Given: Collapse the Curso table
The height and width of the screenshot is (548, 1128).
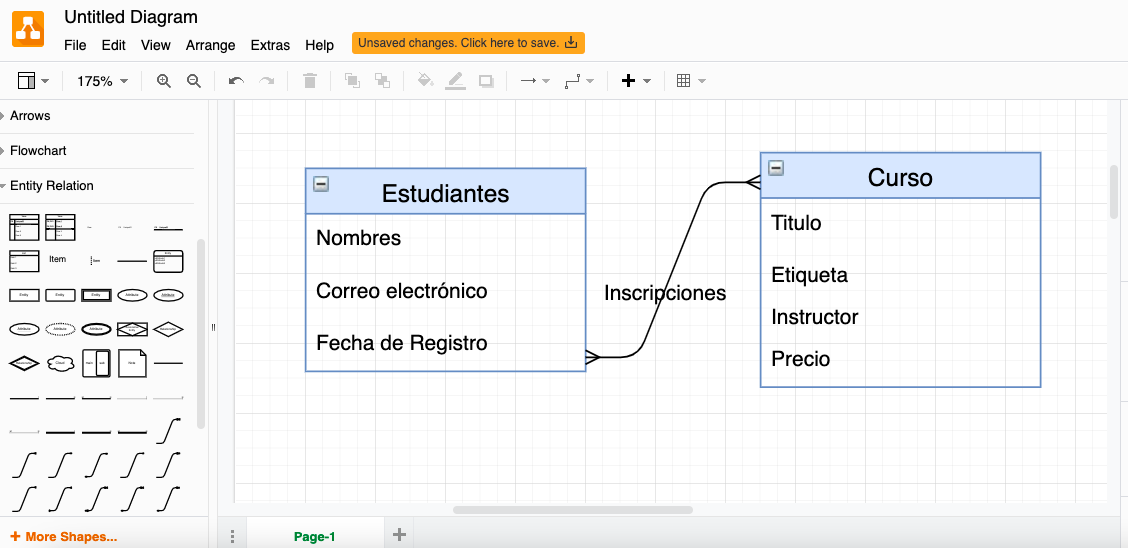Looking at the screenshot, I should click(776, 168).
